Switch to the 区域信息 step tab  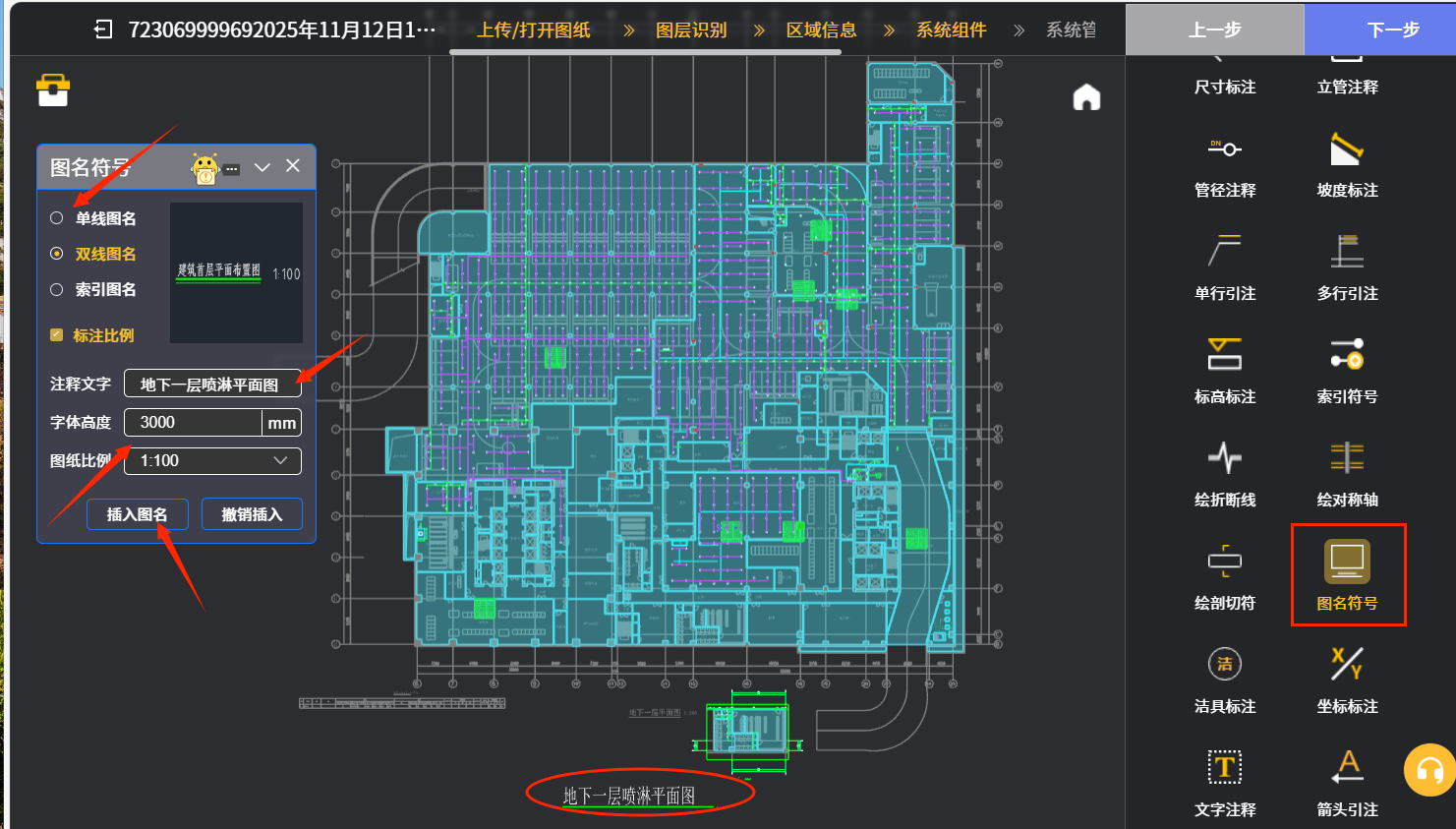tap(821, 30)
